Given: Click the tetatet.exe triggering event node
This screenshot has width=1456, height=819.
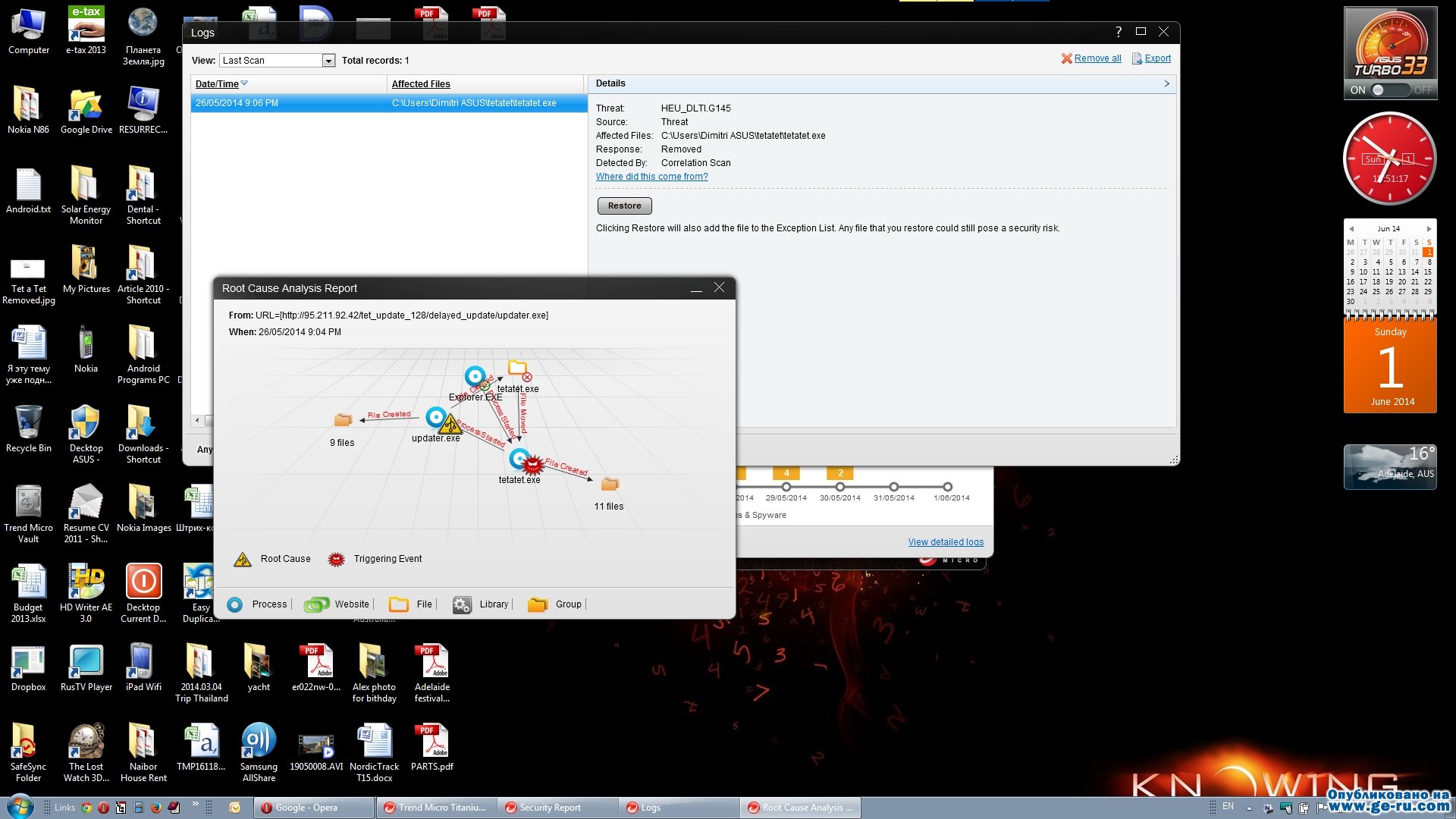Looking at the screenshot, I should tap(522, 460).
